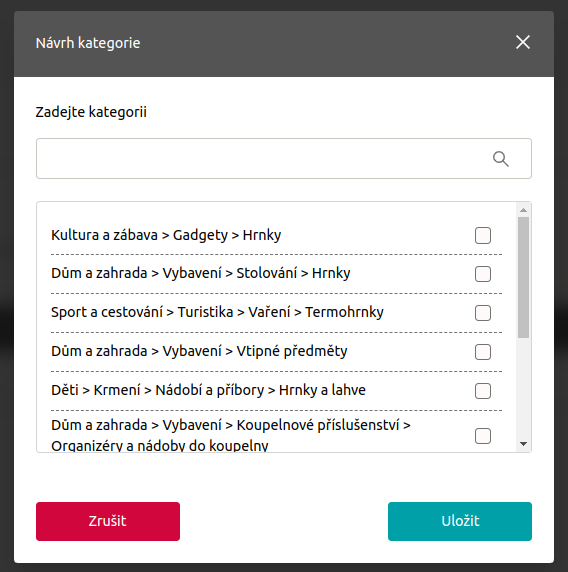Click the scrollbar down arrow
This screenshot has height=572, width=568.
(x=523, y=444)
